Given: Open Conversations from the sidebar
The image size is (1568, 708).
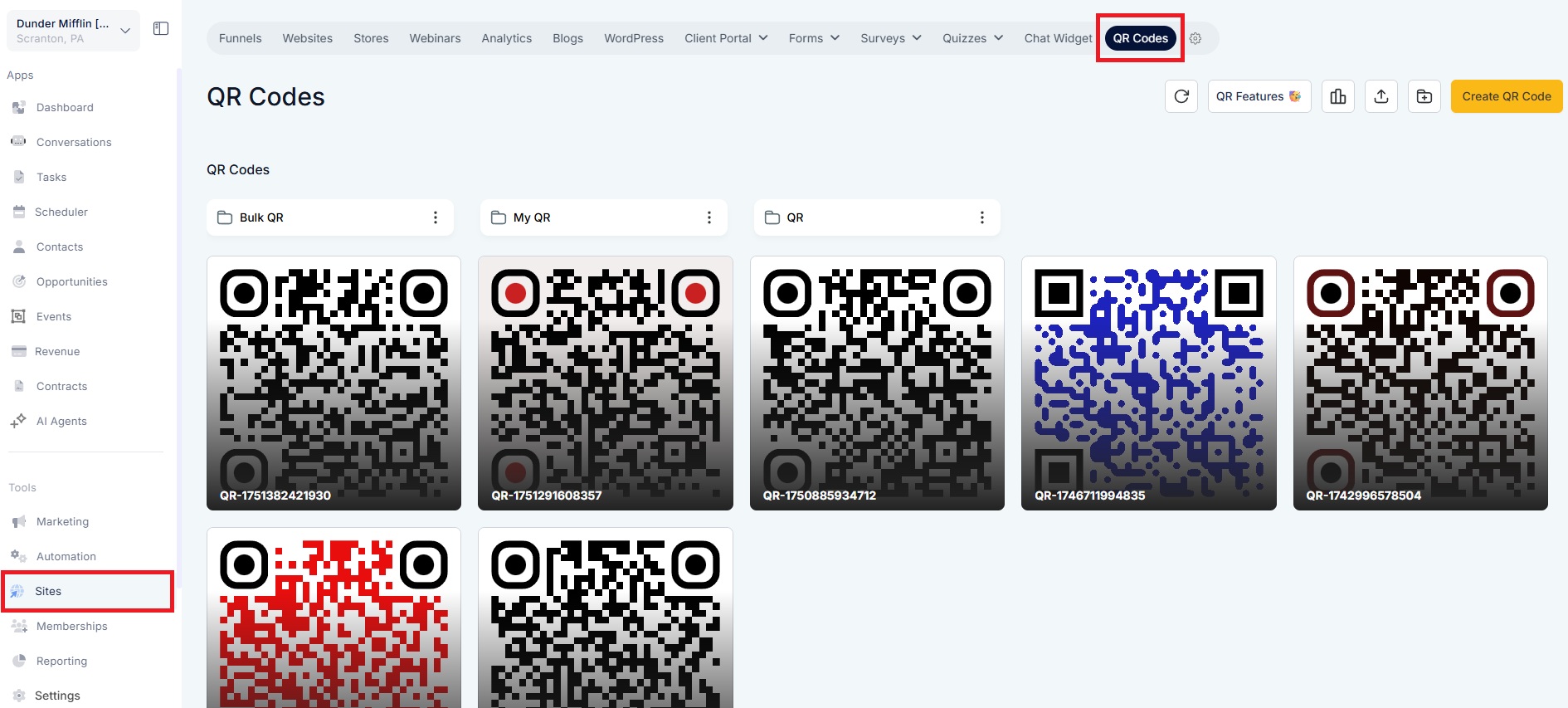Looking at the screenshot, I should pyautogui.click(x=74, y=142).
